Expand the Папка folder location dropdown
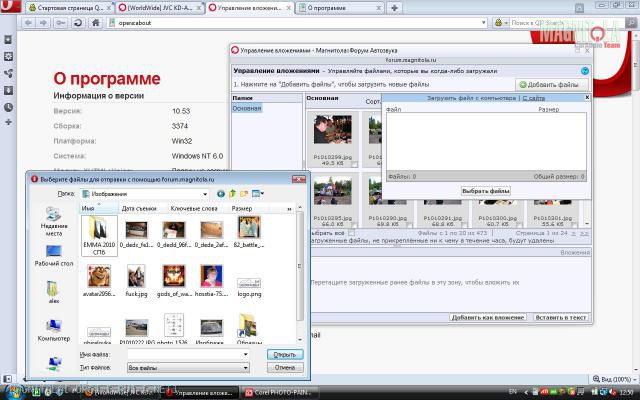The height and width of the screenshot is (400, 640). [206, 194]
